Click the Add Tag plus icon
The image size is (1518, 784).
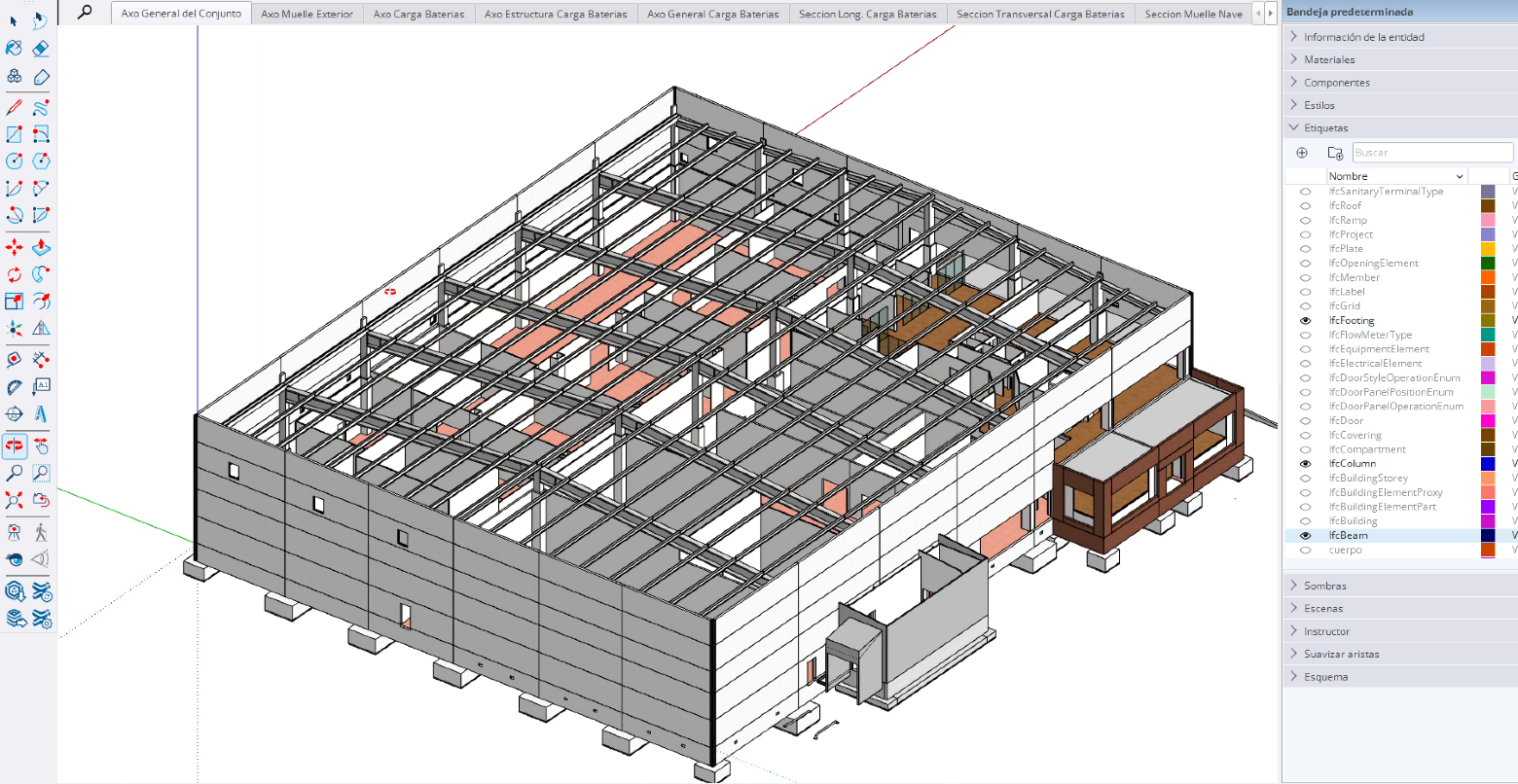coord(1302,153)
